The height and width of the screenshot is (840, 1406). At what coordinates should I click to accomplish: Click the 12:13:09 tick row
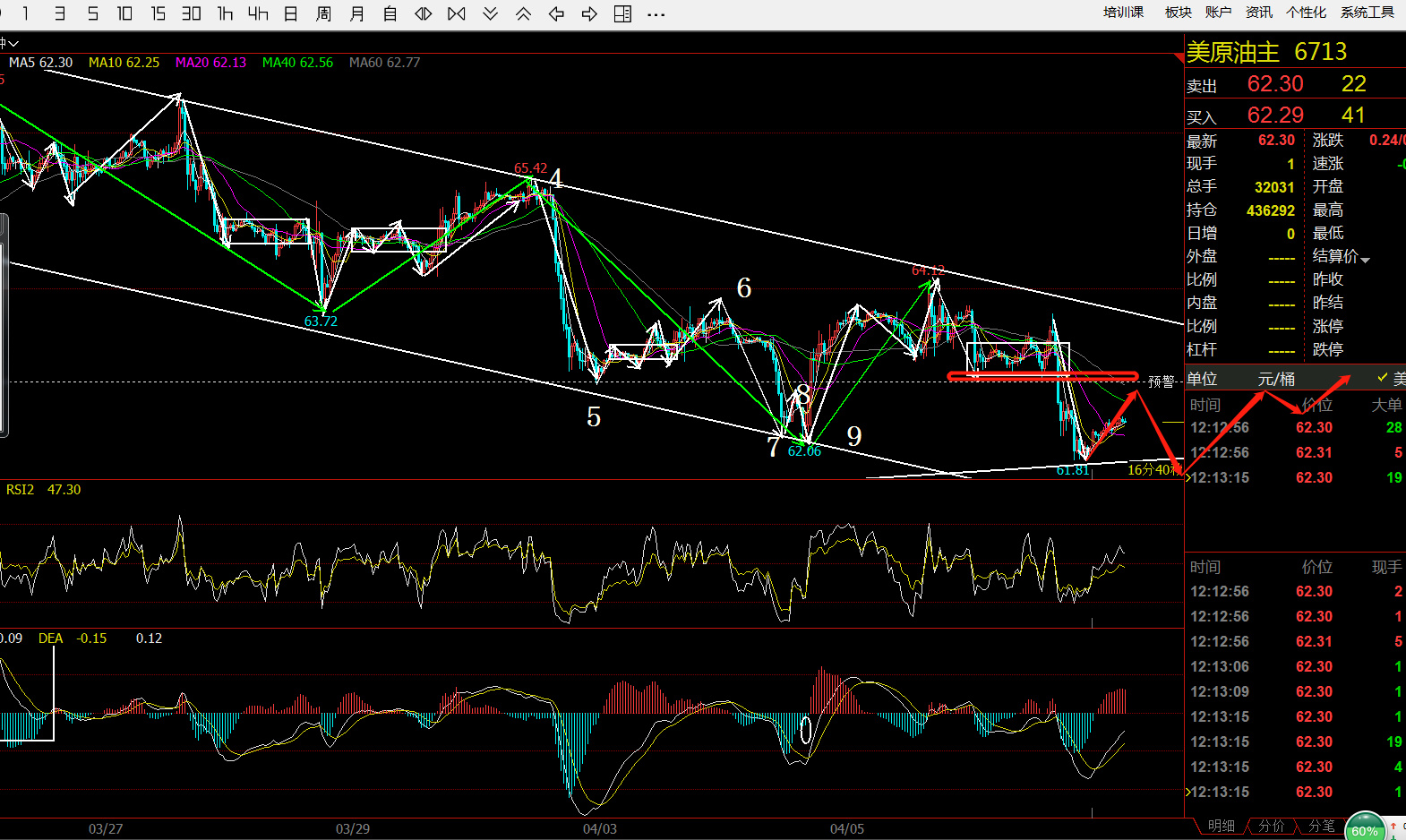[x=1295, y=691]
